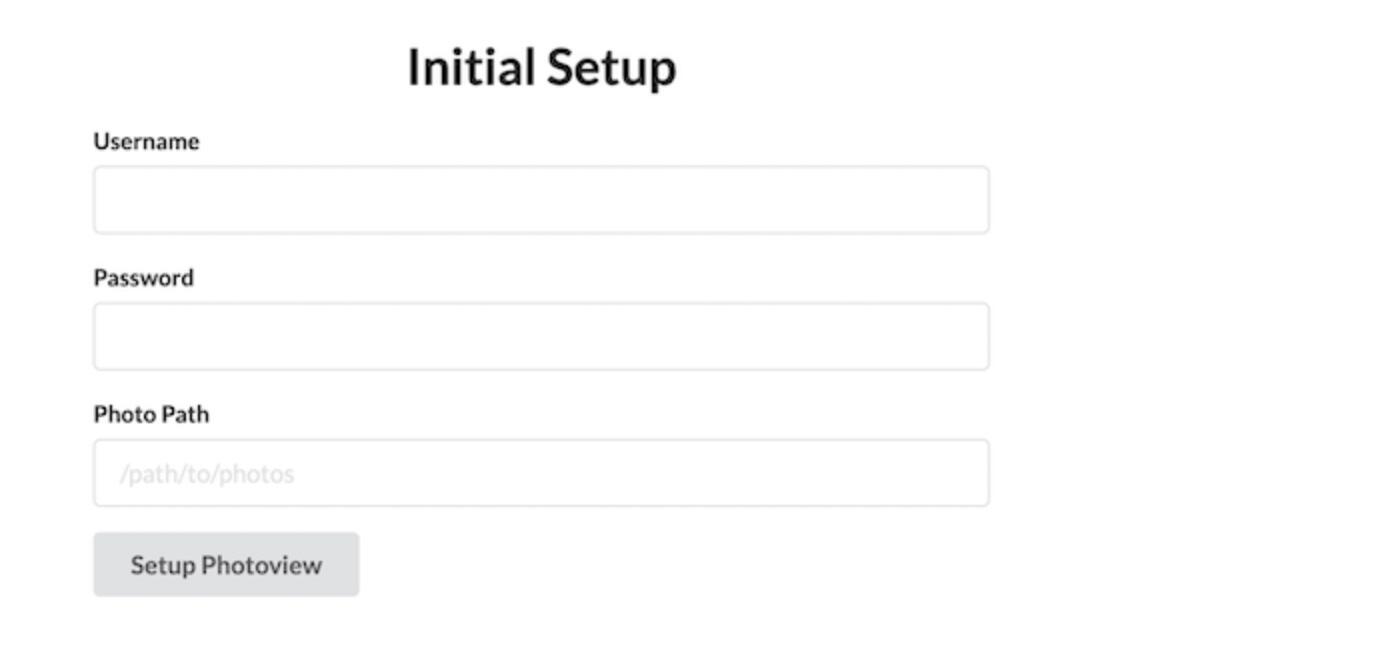
Task: Place cursor in the field under Password
Action: [541, 337]
